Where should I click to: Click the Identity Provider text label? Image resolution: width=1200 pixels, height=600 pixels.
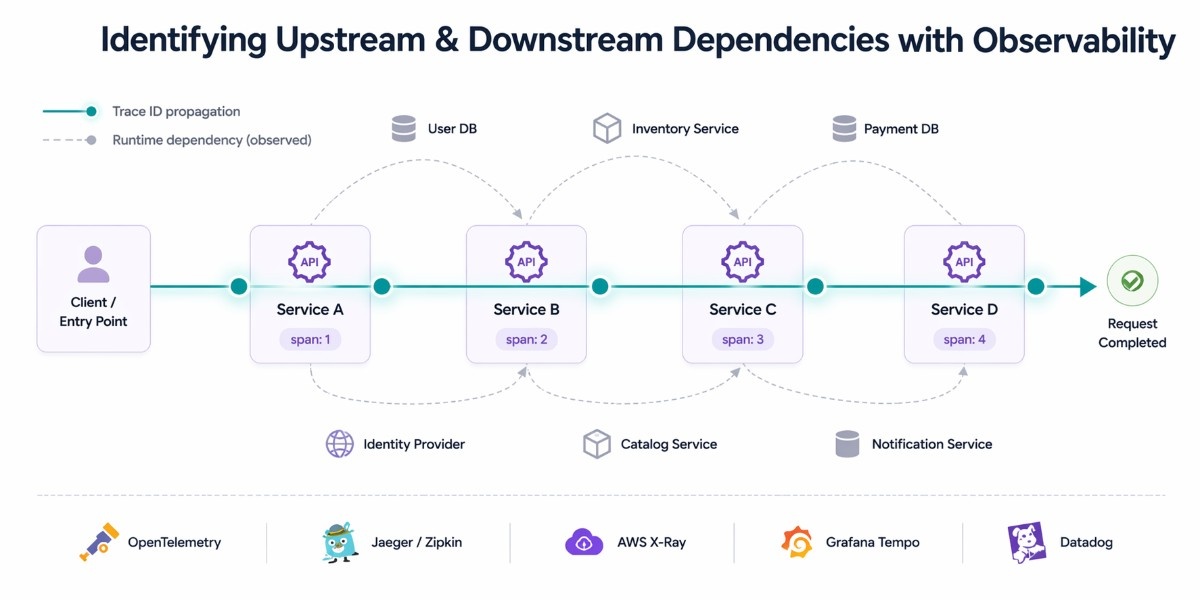414,444
